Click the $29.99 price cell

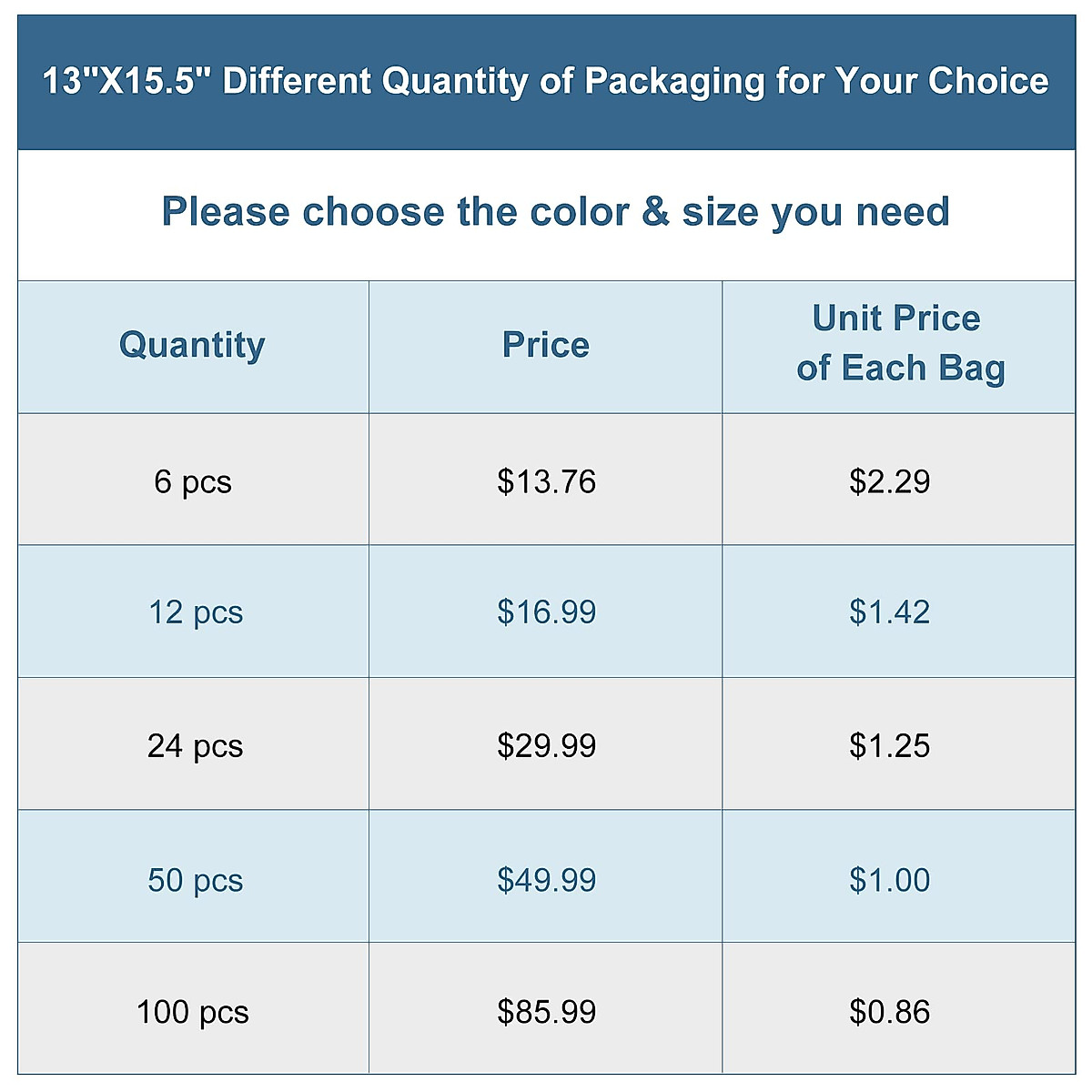point(546,746)
